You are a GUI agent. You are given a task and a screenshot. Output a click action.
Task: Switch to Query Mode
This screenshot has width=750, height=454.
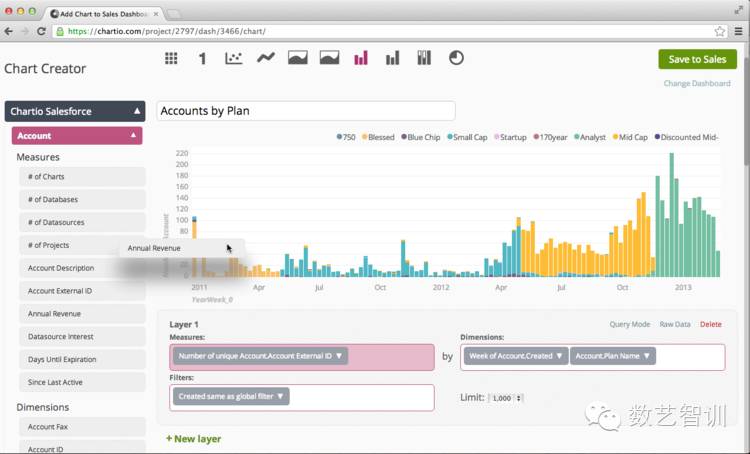tap(629, 324)
